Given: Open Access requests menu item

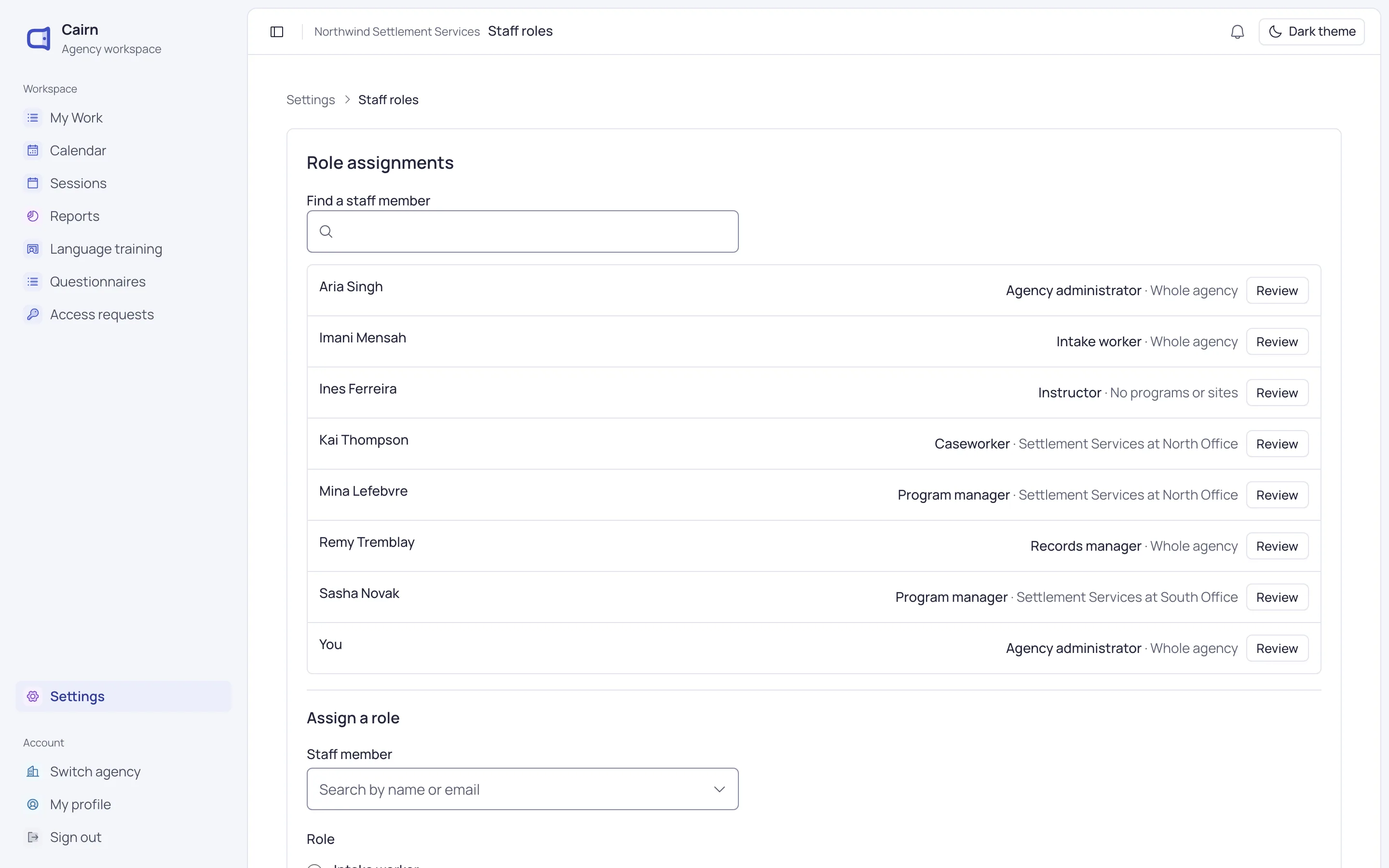Looking at the screenshot, I should pyautogui.click(x=123, y=314).
